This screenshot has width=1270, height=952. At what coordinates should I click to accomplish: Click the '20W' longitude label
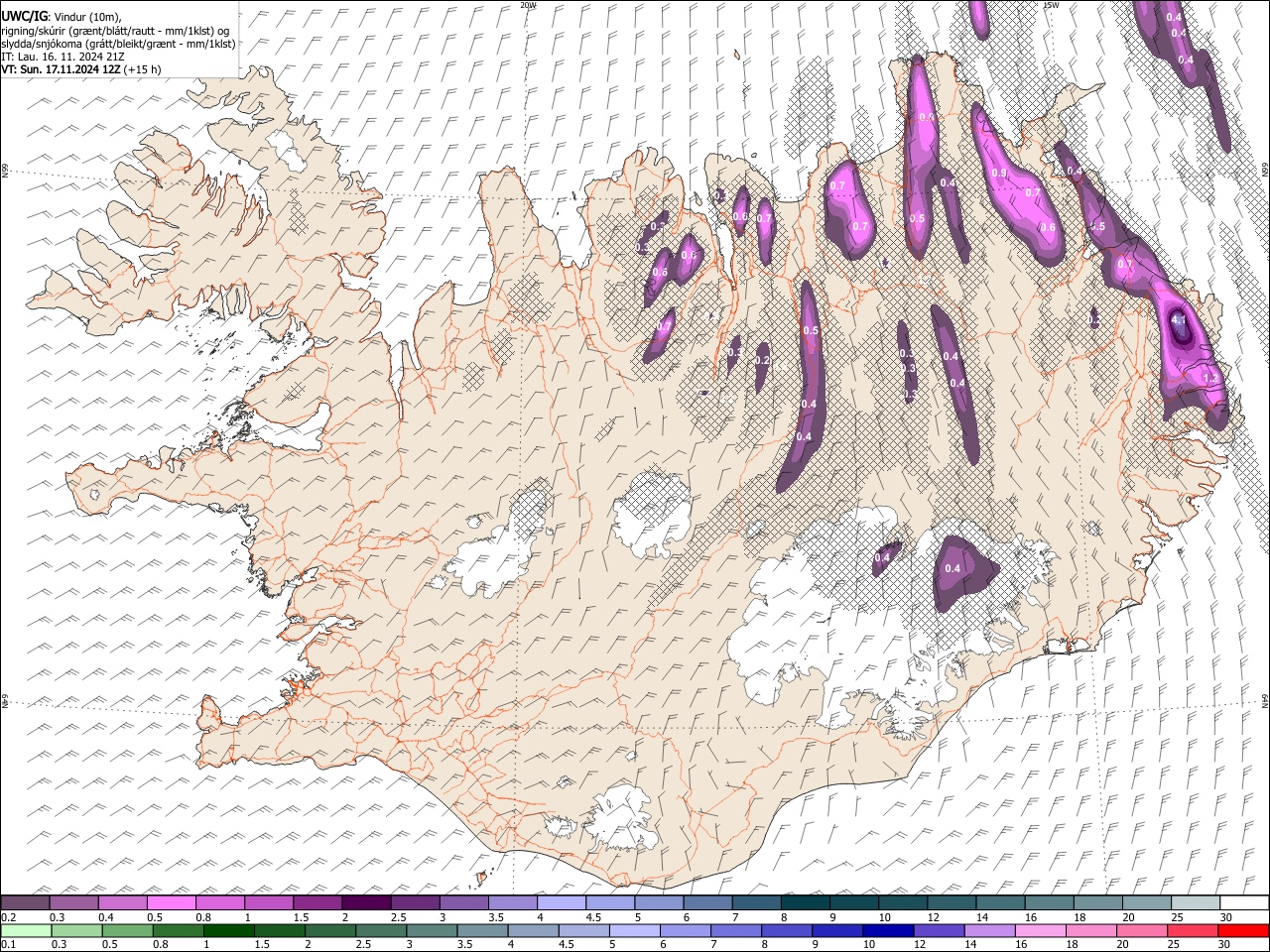click(528, 5)
